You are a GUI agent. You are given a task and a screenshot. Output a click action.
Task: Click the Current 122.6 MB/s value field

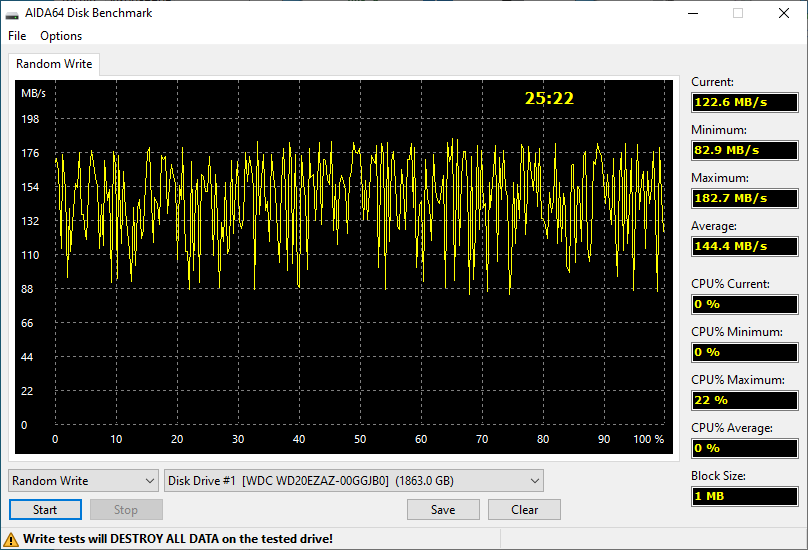click(x=745, y=102)
